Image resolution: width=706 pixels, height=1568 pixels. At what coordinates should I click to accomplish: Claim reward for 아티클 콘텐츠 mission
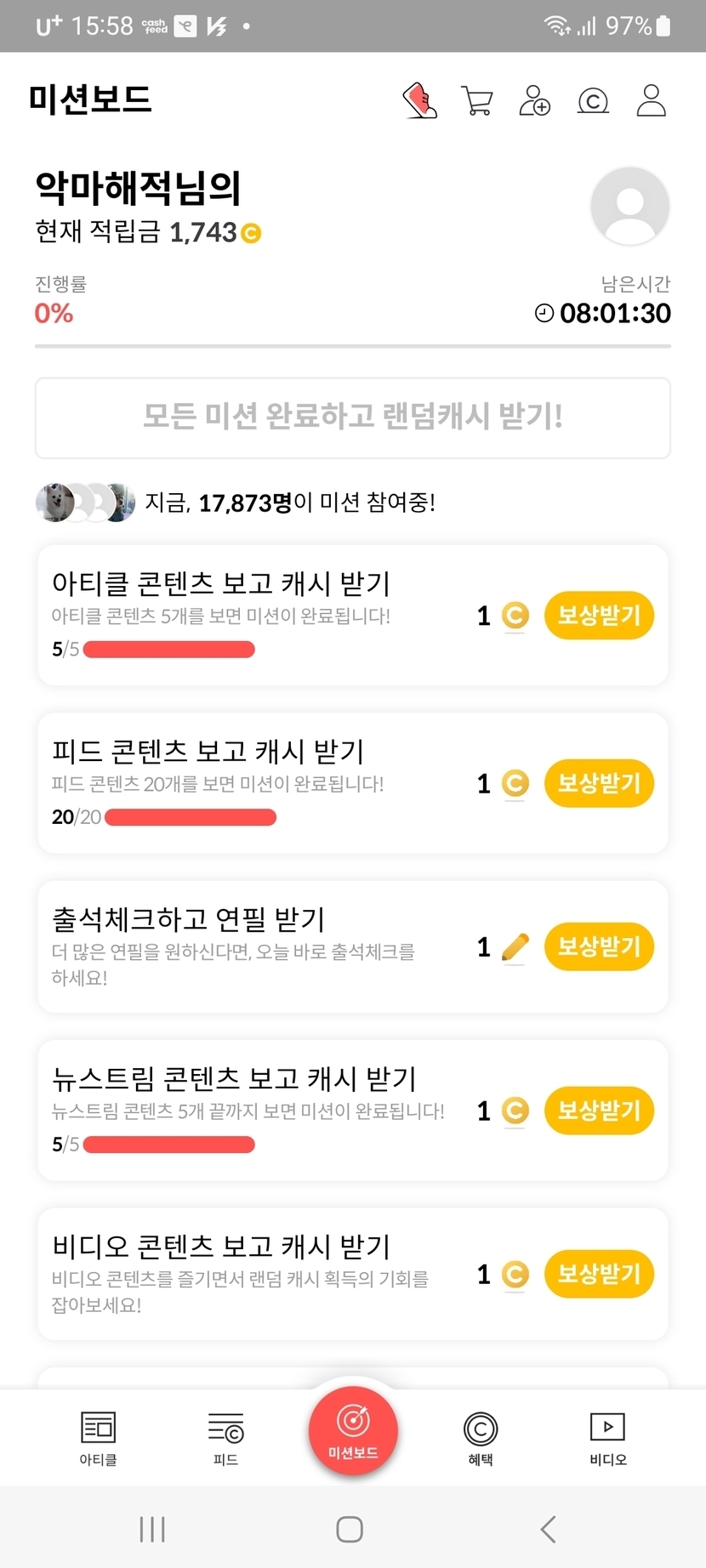point(599,615)
